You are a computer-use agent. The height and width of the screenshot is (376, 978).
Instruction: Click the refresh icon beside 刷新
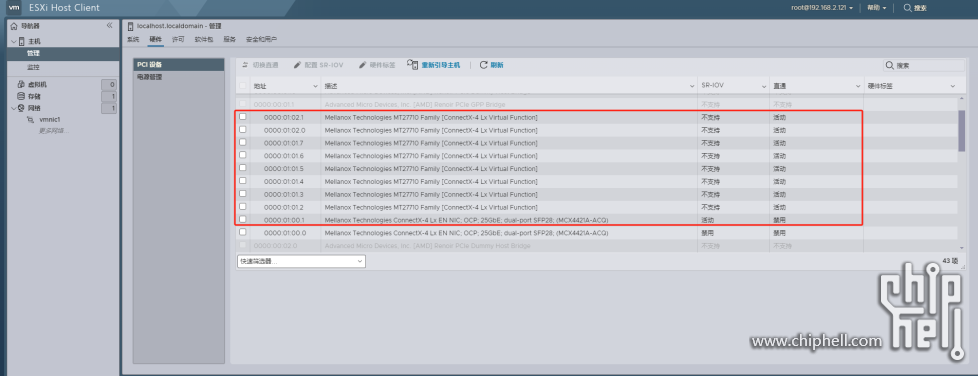click(x=483, y=65)
